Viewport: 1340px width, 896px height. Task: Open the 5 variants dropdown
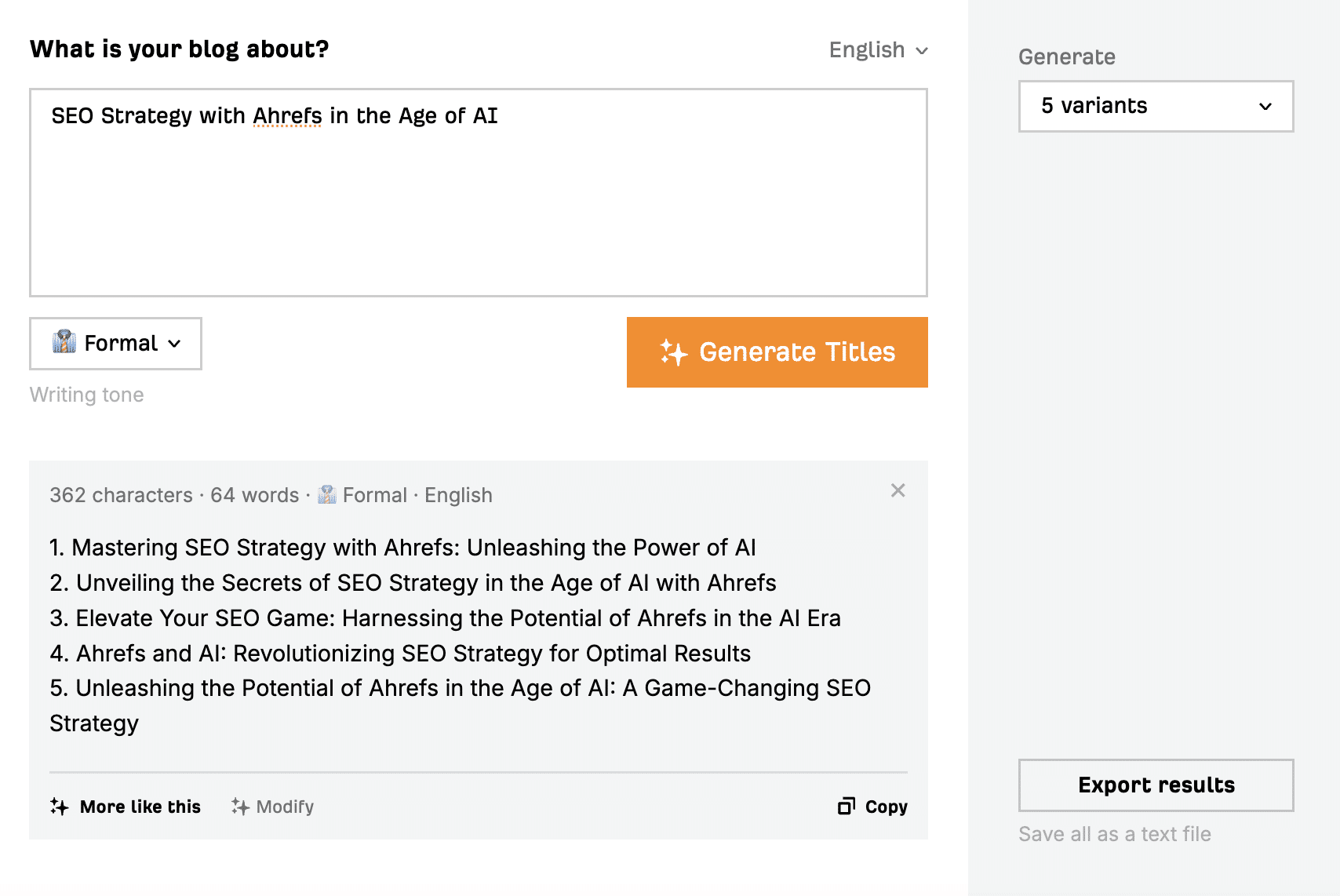point(1156,107)
